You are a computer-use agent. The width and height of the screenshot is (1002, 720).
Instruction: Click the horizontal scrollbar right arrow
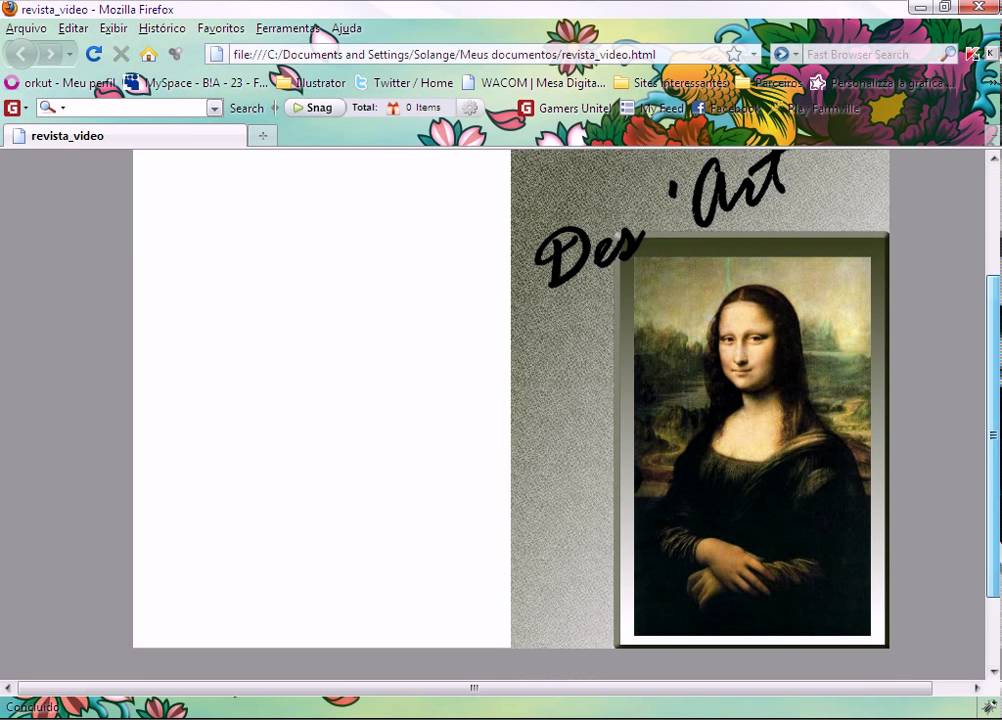(977, 688)
